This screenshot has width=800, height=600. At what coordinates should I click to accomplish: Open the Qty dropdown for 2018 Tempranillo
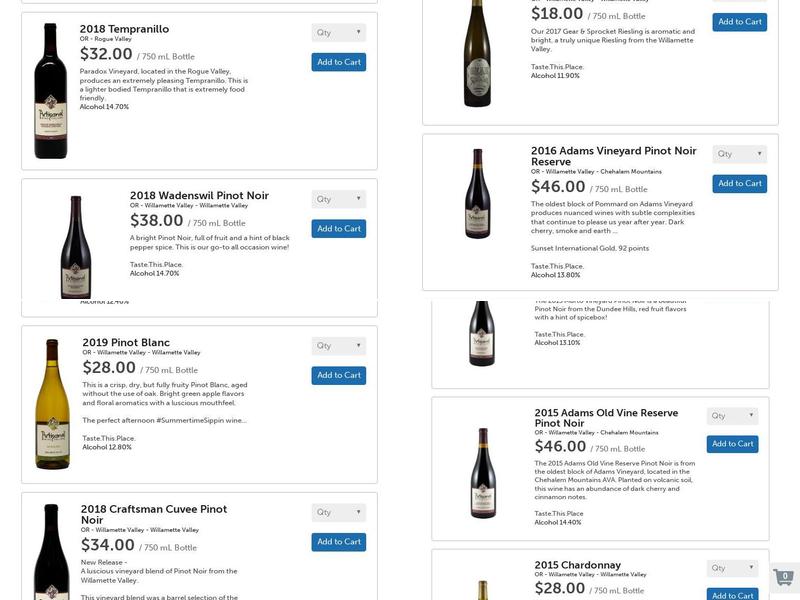point(337,32)
